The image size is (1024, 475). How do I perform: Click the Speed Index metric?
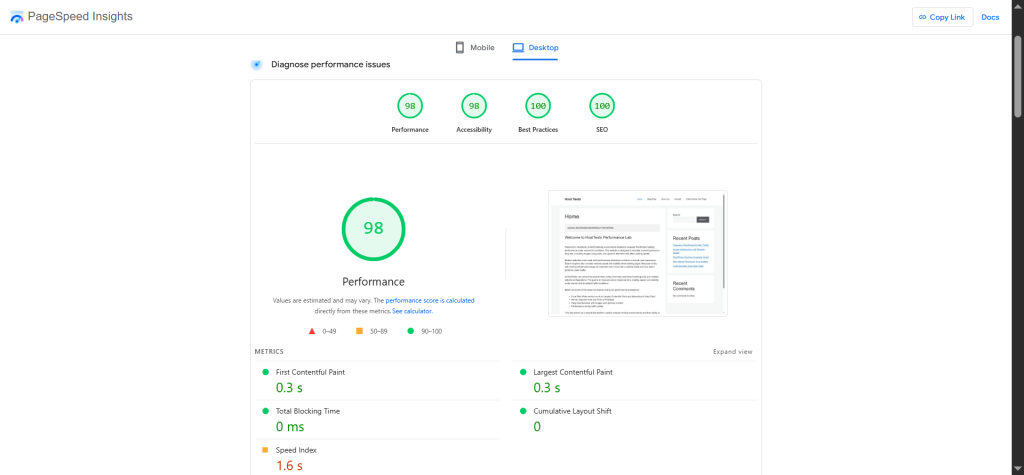(298, 449)
